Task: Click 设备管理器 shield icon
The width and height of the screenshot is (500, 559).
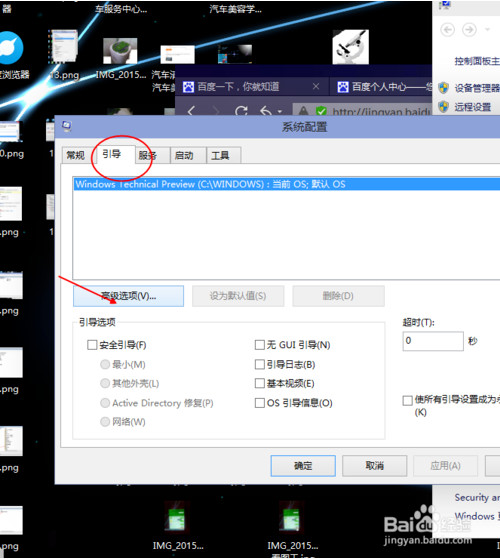Action: pos(444,88)
